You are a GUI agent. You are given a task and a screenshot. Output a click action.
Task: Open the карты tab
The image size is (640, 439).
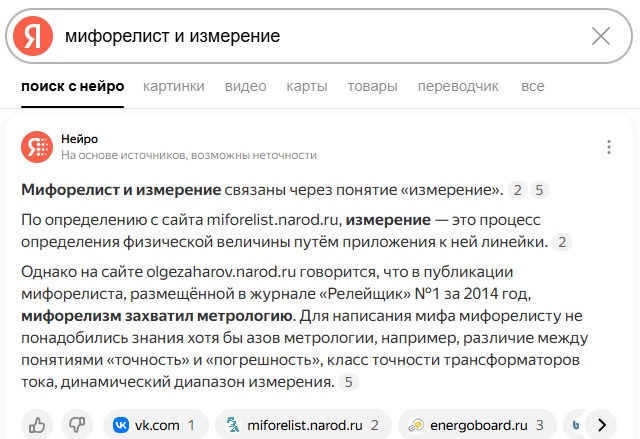(x=307, y=86)
